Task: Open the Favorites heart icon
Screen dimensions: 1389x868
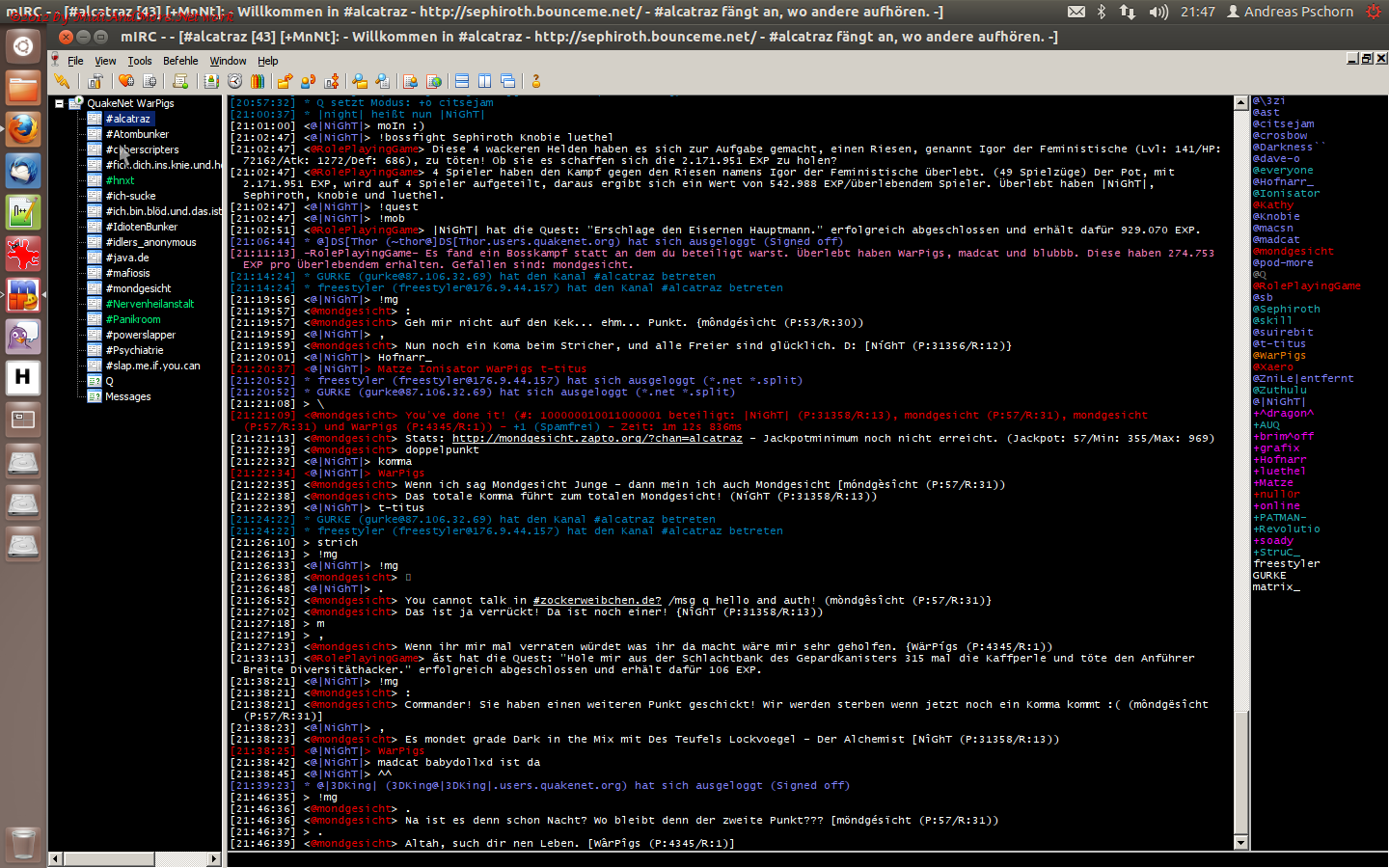Action: [x=126, y=82]
